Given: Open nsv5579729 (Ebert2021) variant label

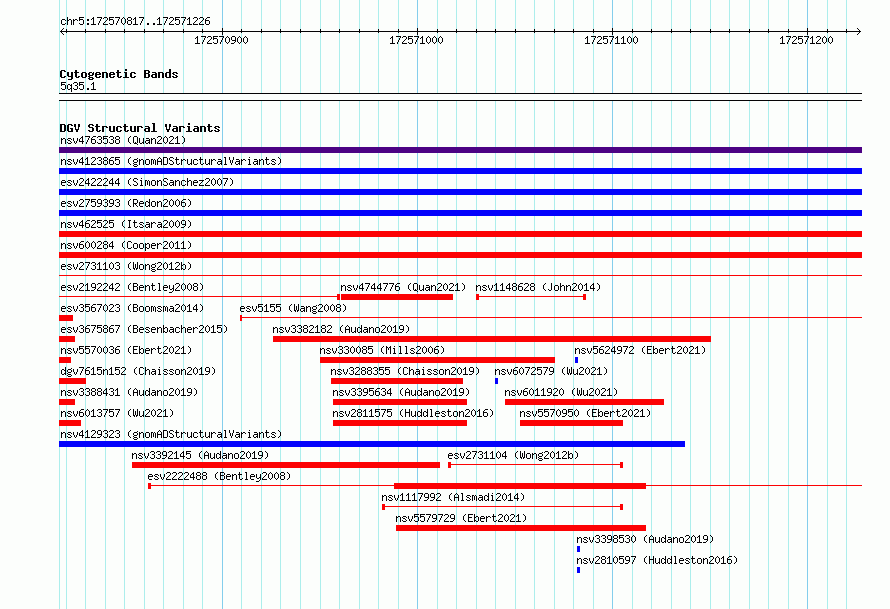Looking at the screenshot, I should click(x=461, y=518).
